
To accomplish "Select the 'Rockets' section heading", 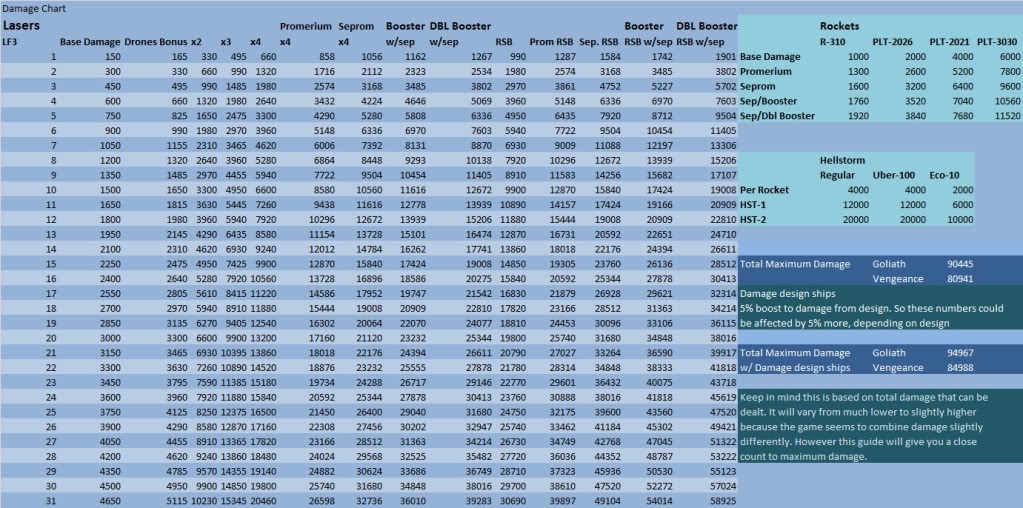I will [840, 26].
